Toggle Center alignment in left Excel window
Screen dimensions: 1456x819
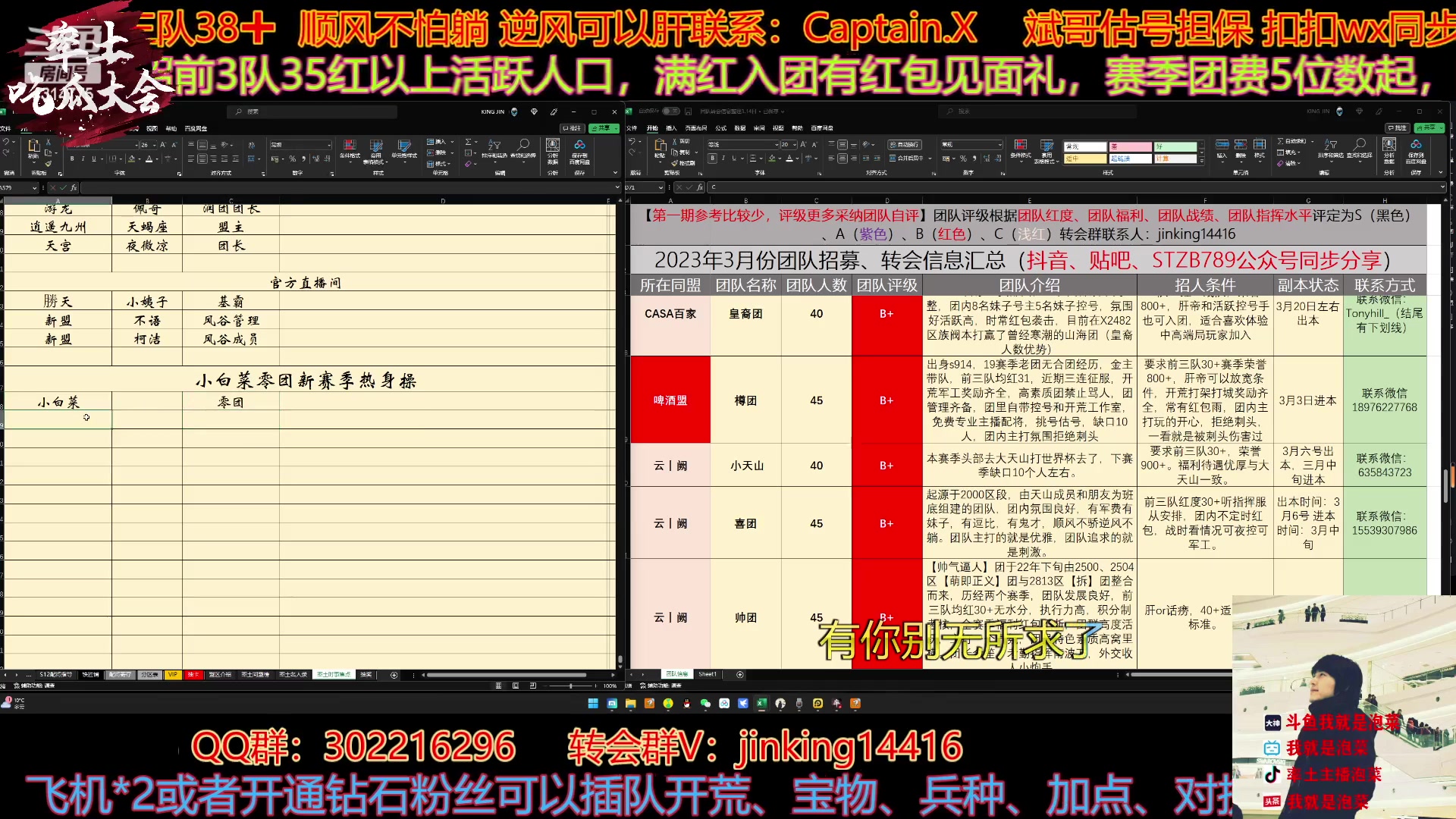202,158
